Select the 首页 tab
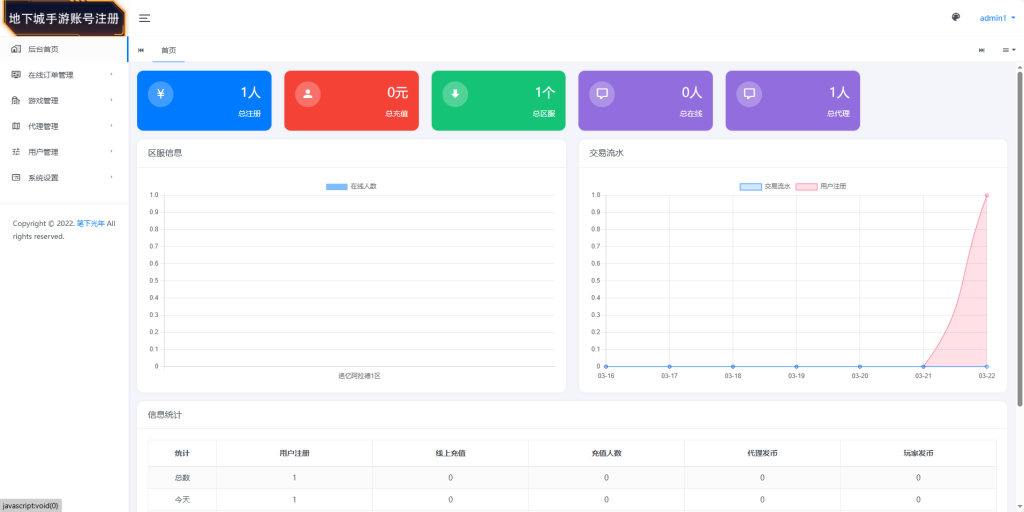This screenshot has height=512, width=1024. (x=168, y=50)
